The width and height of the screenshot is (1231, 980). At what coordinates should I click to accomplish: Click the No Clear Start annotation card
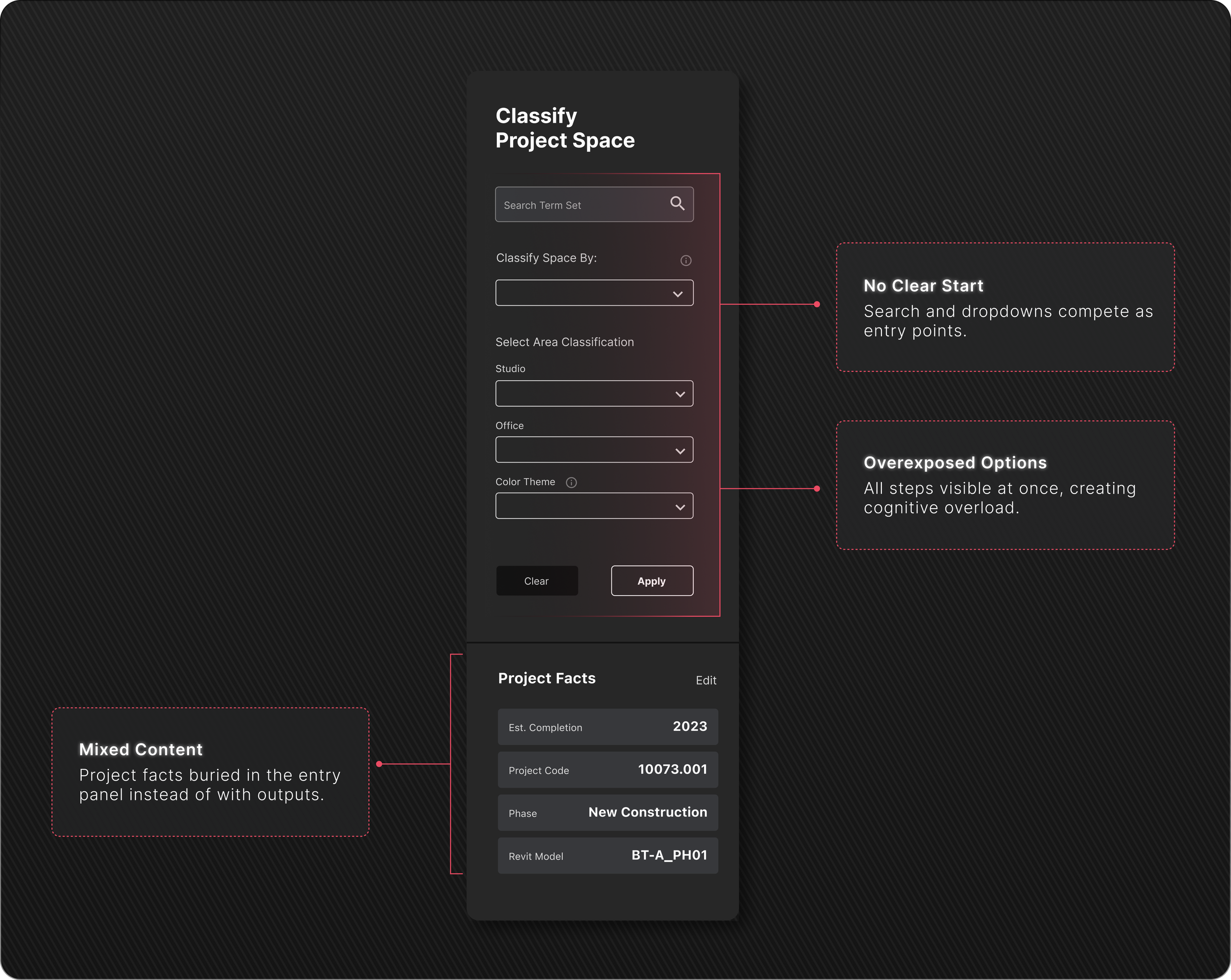(1005, 307)
